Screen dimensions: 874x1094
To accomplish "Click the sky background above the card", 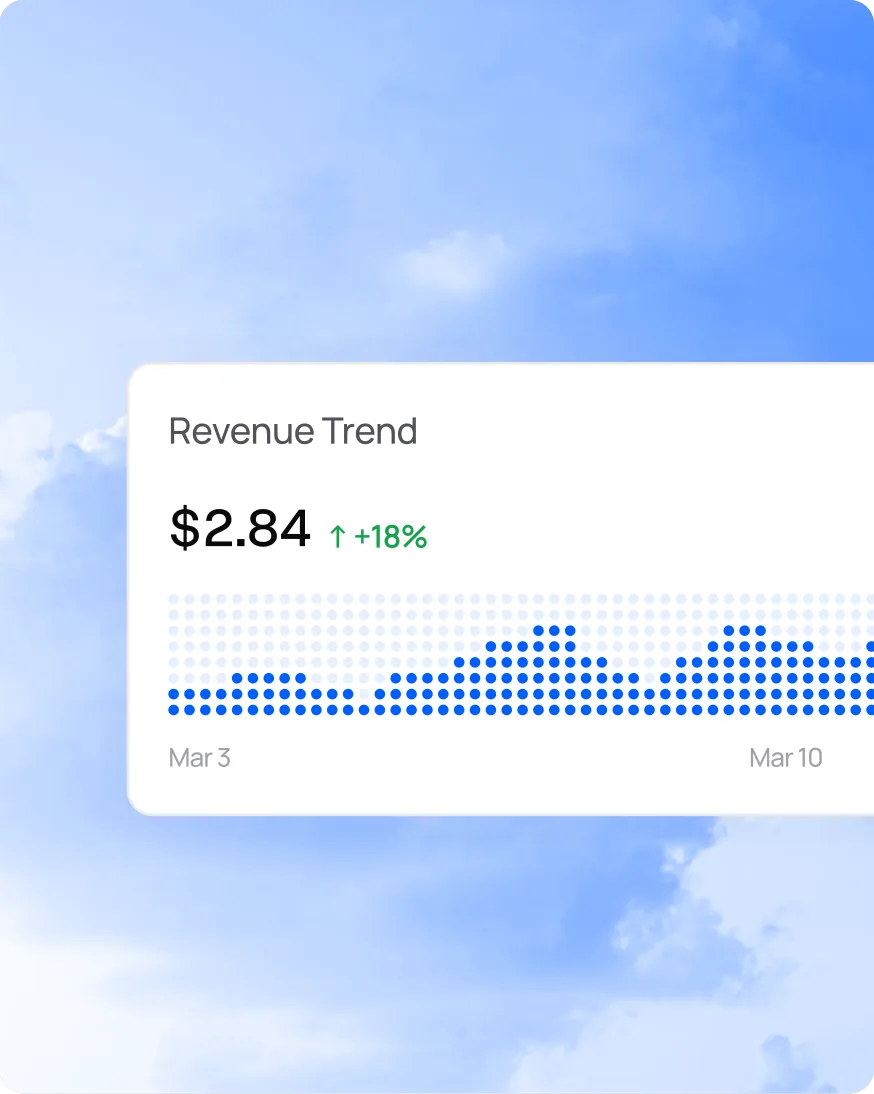I will pyautogui.click(x=437, y=180).
